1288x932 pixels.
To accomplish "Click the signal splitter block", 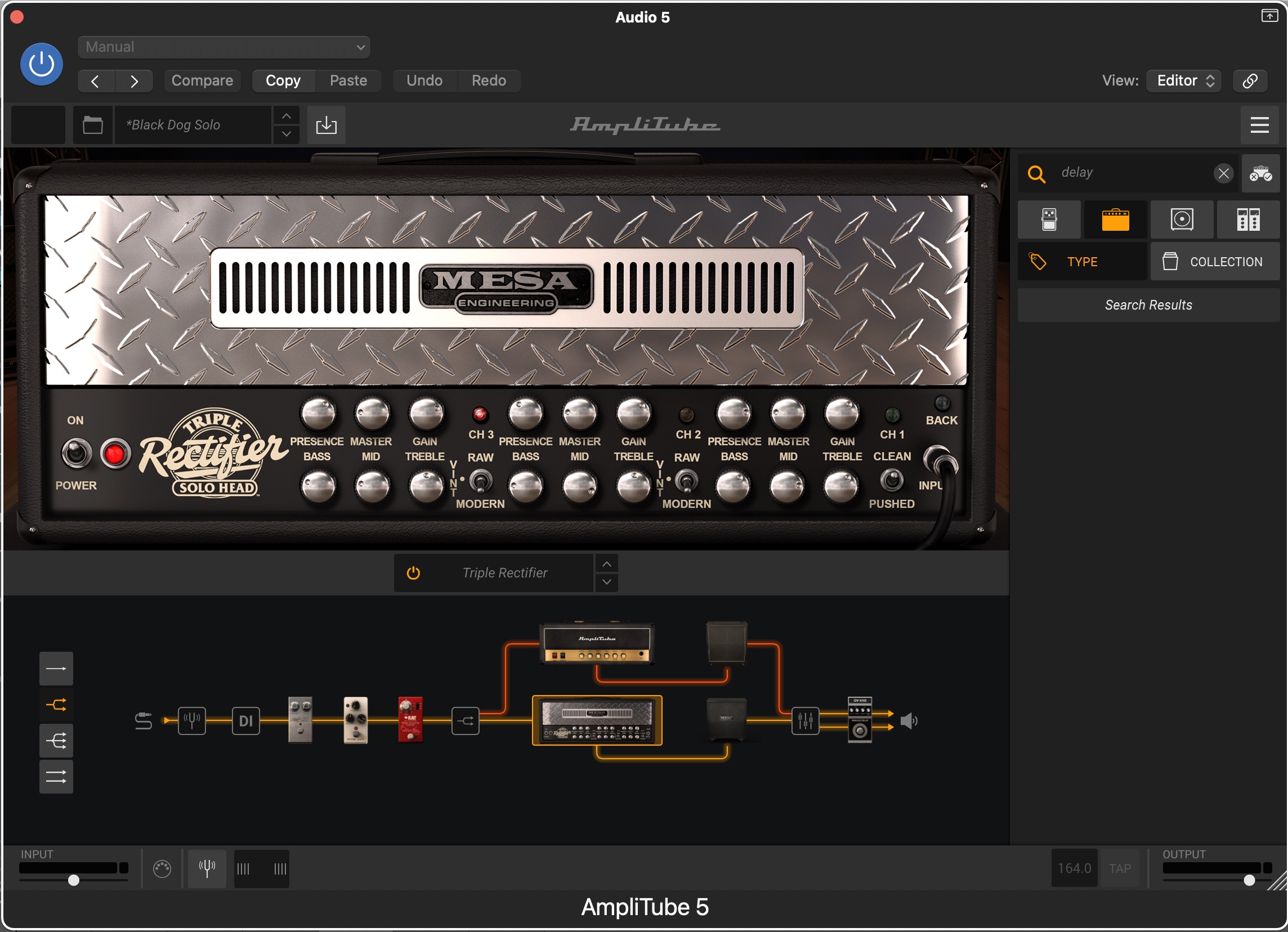I will click(x=466, y=721).
